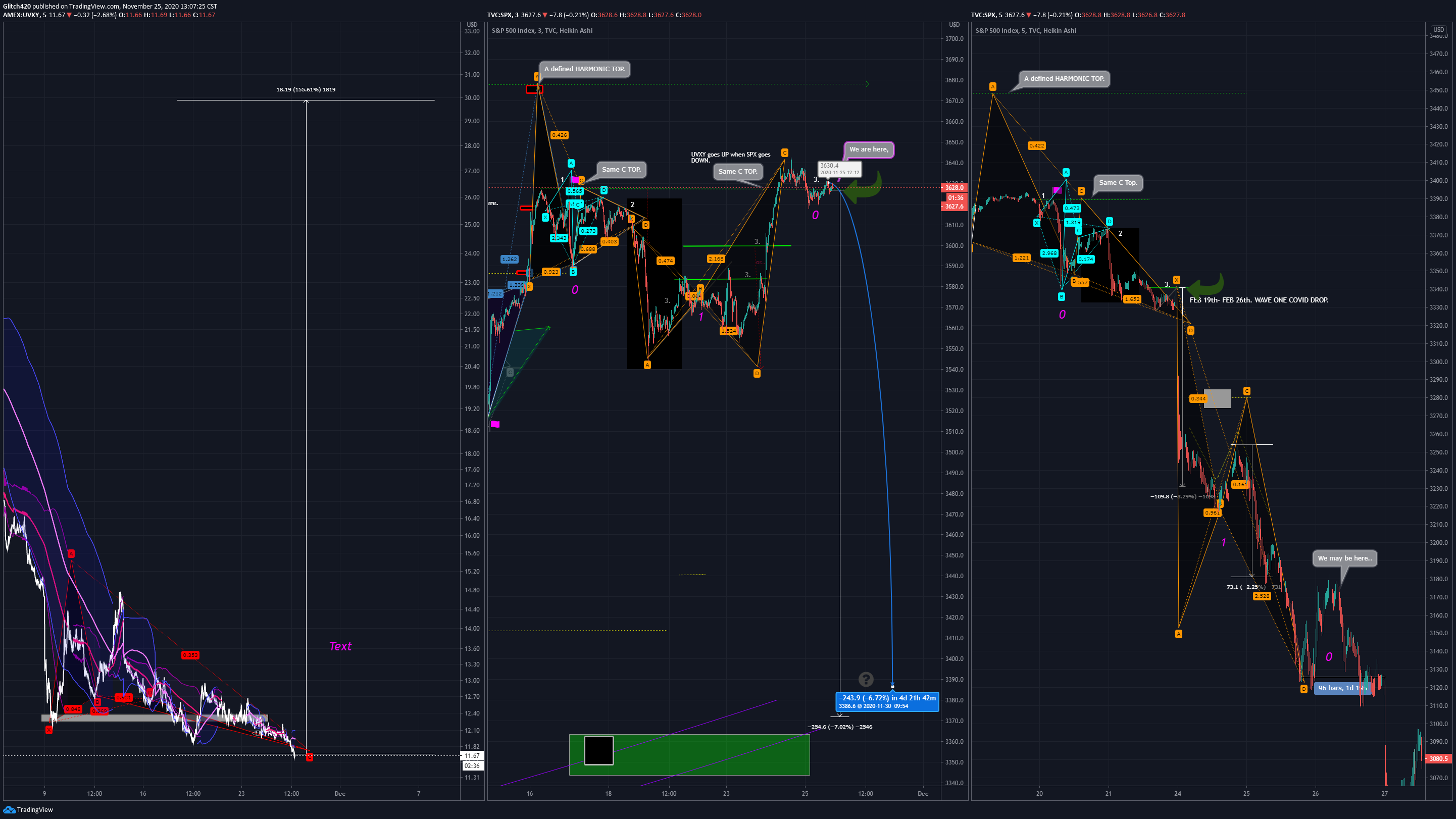Select the gray box next to the 0.344 label
1456x819 pixels.
point(1217,398)
